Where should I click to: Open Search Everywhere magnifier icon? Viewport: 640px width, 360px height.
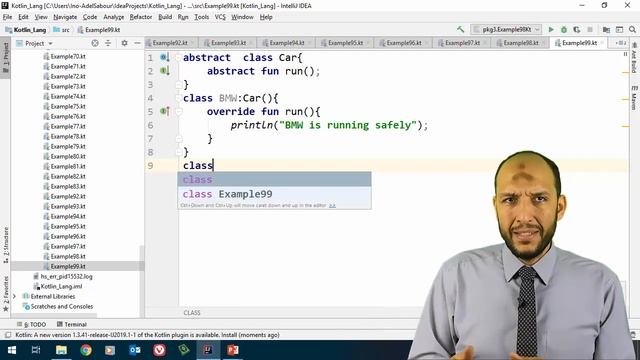coord(632,29)
